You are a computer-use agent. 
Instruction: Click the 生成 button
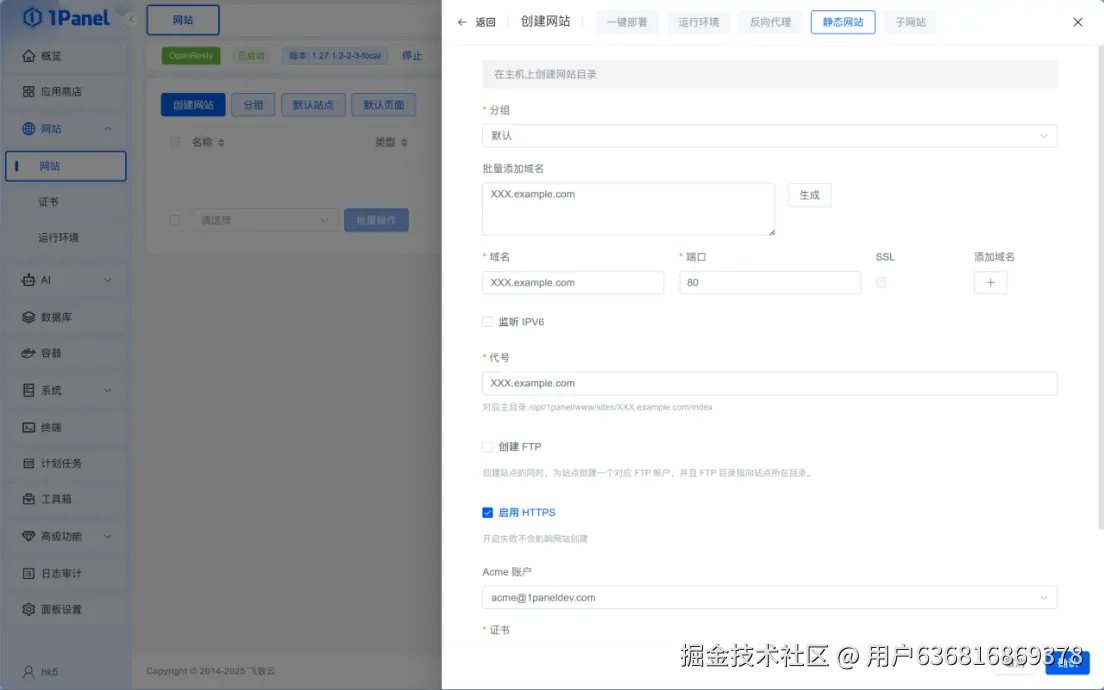[809, 195]
